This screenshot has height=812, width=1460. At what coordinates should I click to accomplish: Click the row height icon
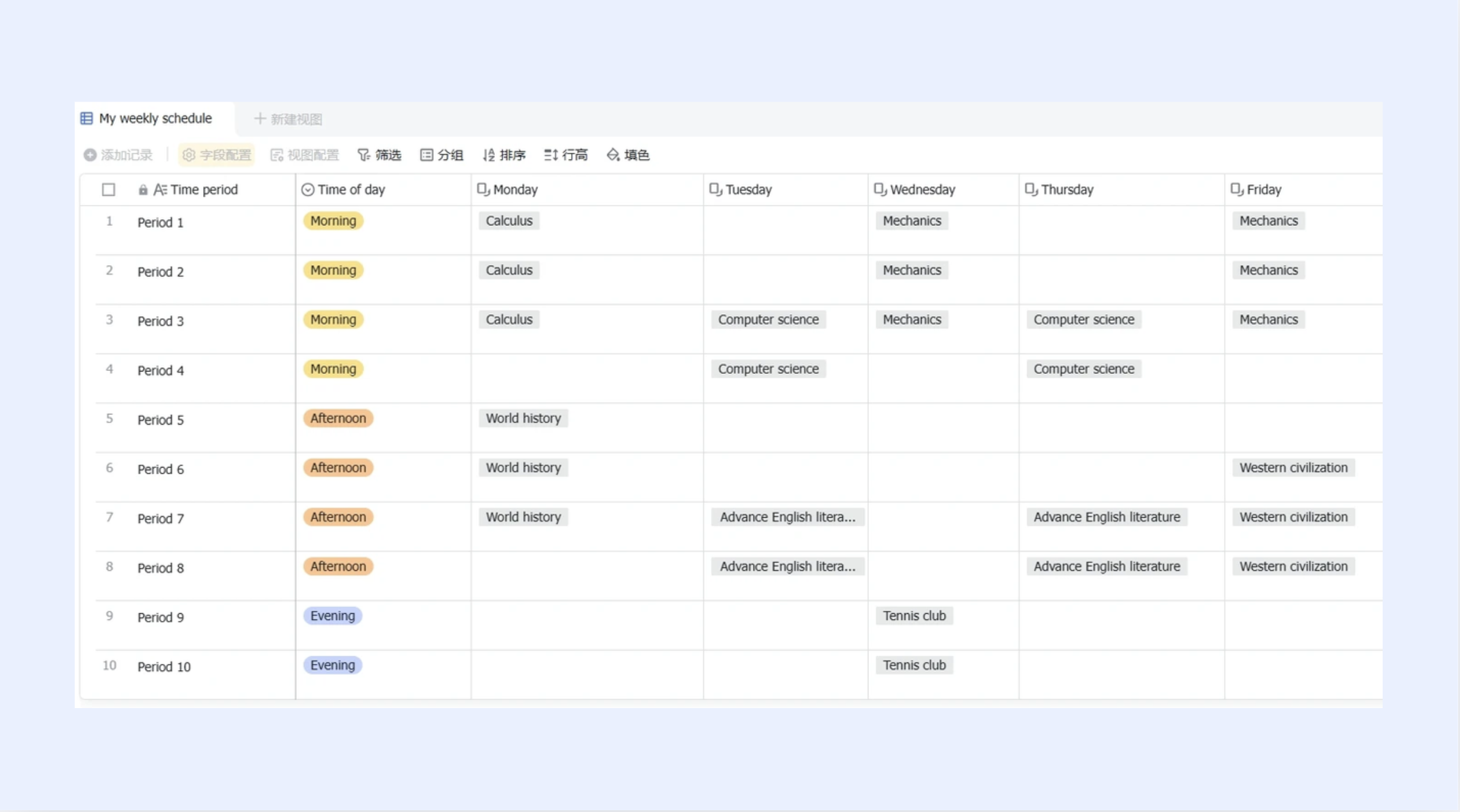point(551,155)
